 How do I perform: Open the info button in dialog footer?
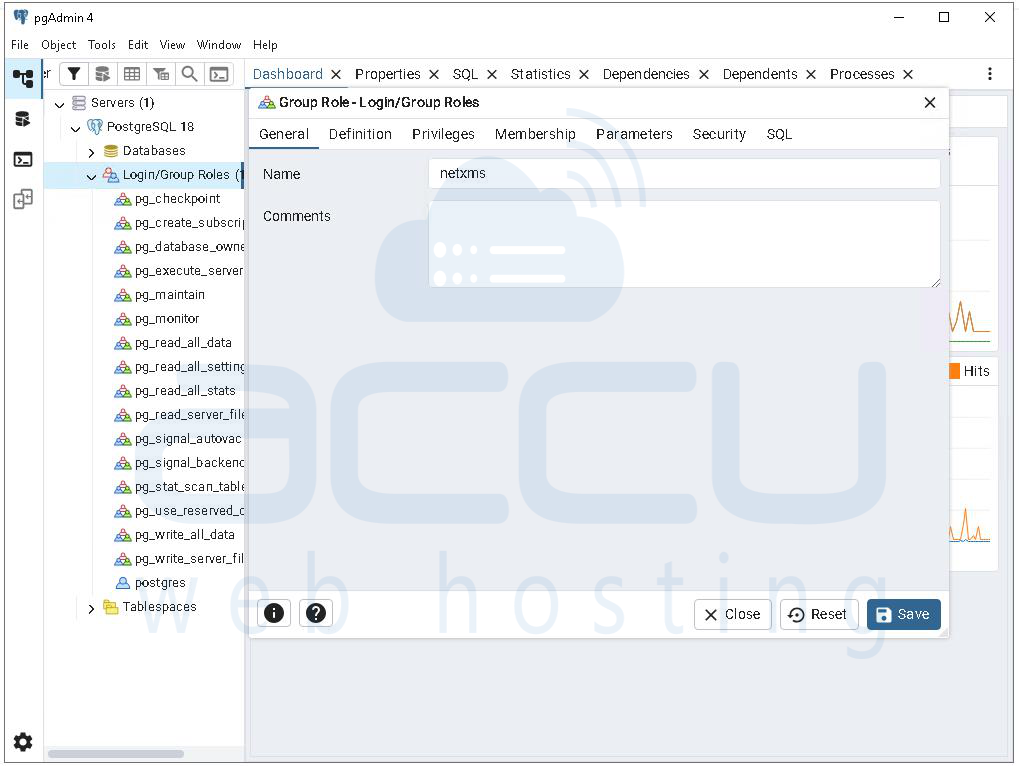pyautogui.click(x=274, y=613)
